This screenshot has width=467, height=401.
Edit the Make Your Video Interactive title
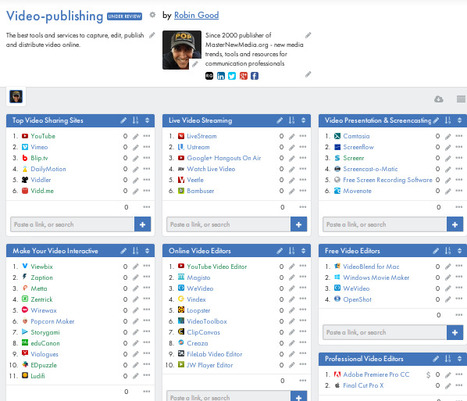point(123,251)
